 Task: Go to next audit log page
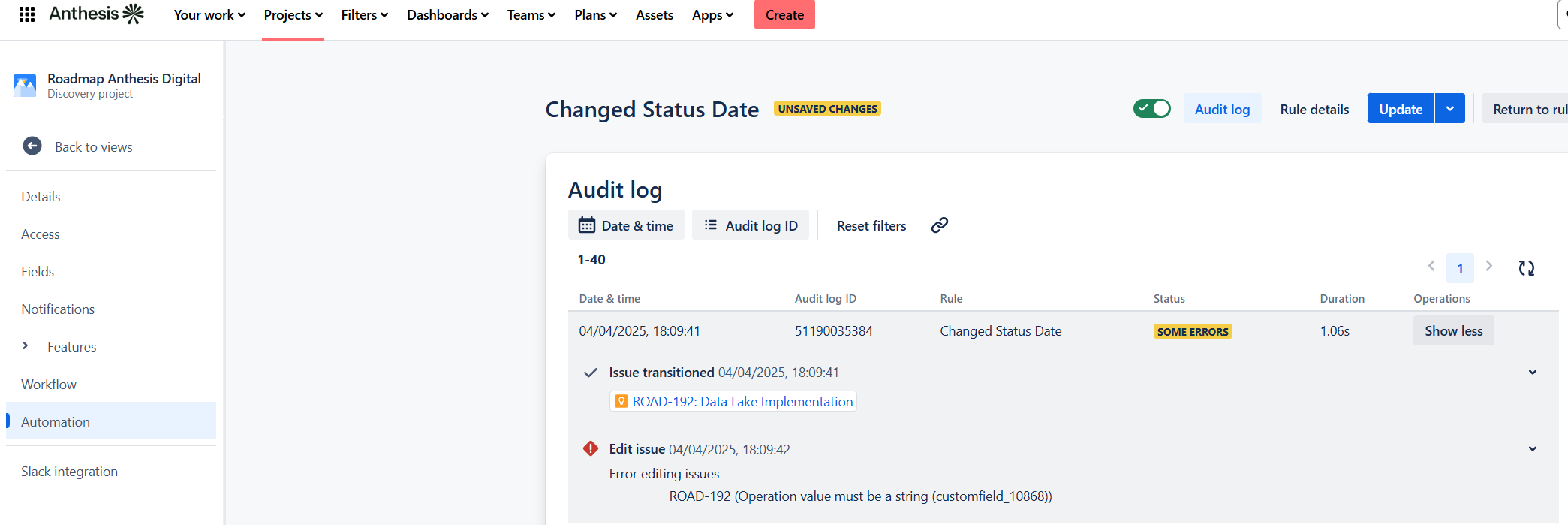tap(1489, 266)
